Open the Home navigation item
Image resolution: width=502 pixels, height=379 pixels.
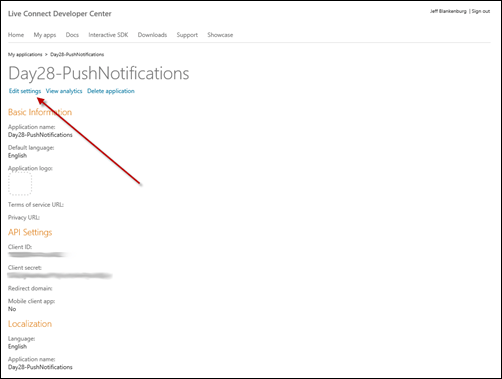[x=16, y=35]
